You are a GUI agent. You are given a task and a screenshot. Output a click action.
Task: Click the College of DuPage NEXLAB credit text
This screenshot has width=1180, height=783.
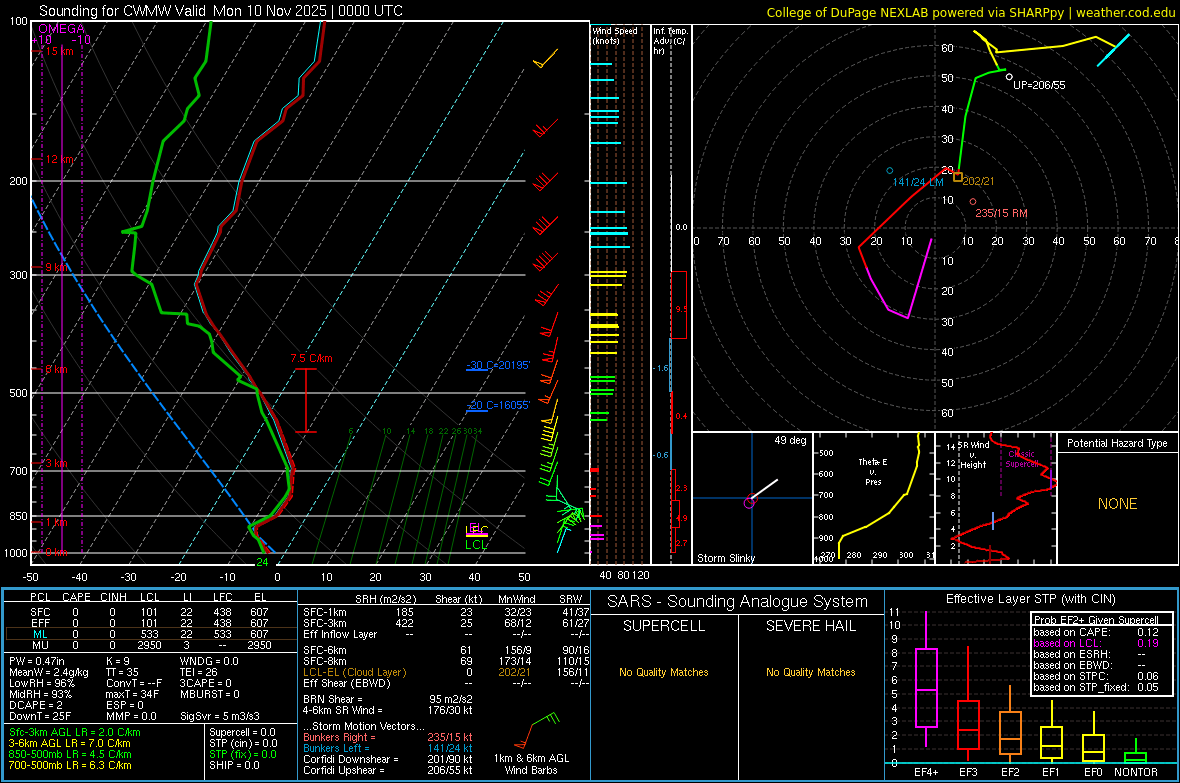pos(970,12)
